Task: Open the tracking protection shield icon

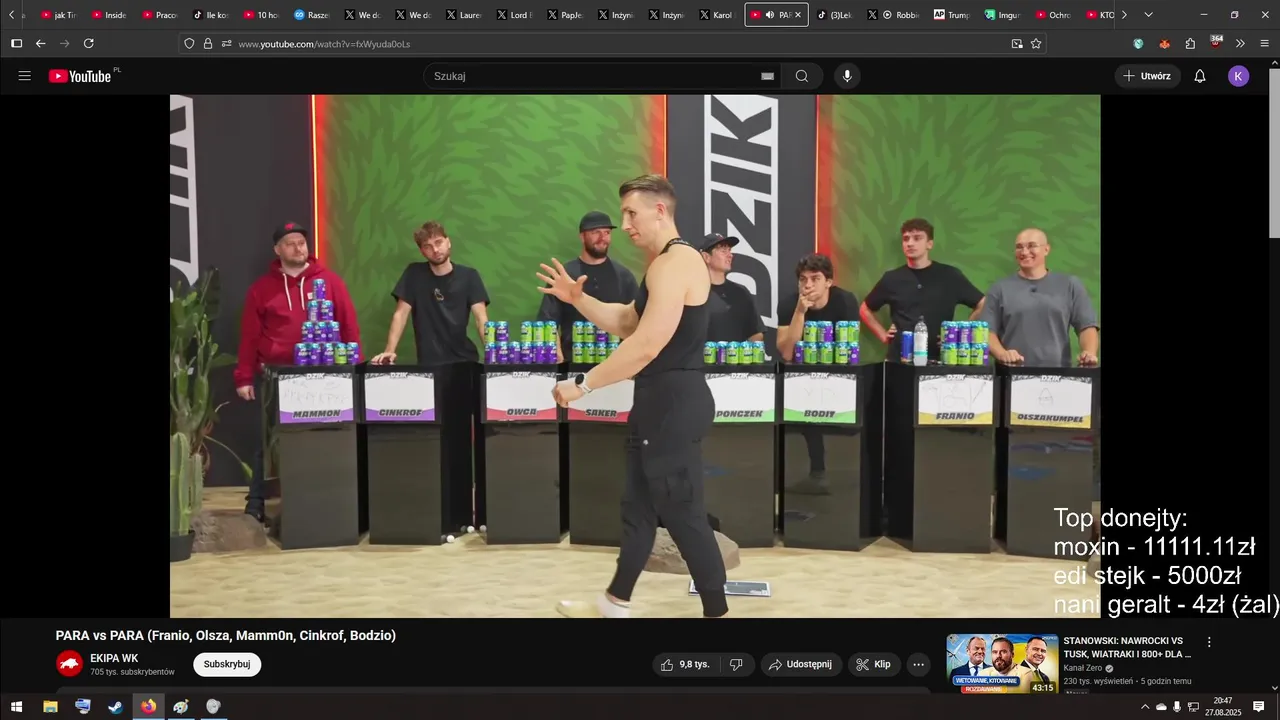Action: coord(189,43)
